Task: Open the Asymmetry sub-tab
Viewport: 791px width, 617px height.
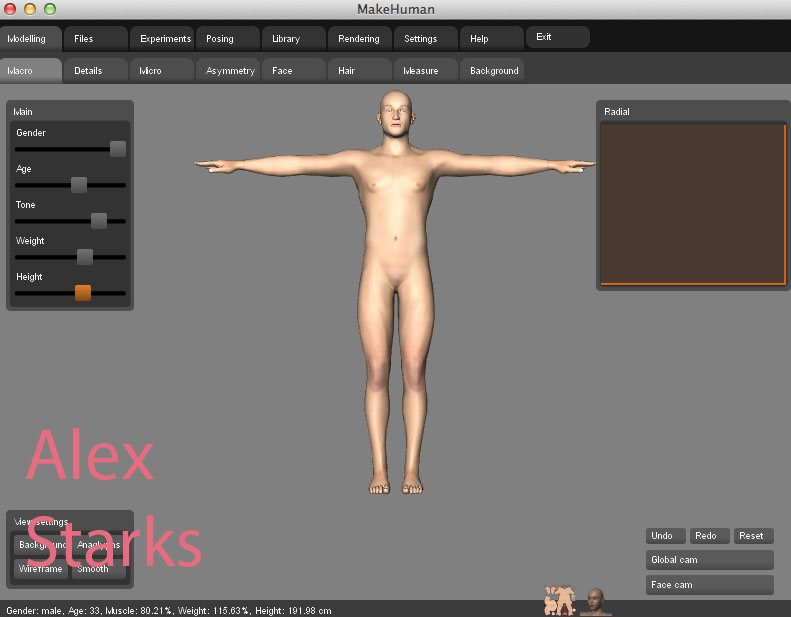Action: (228, 71)
